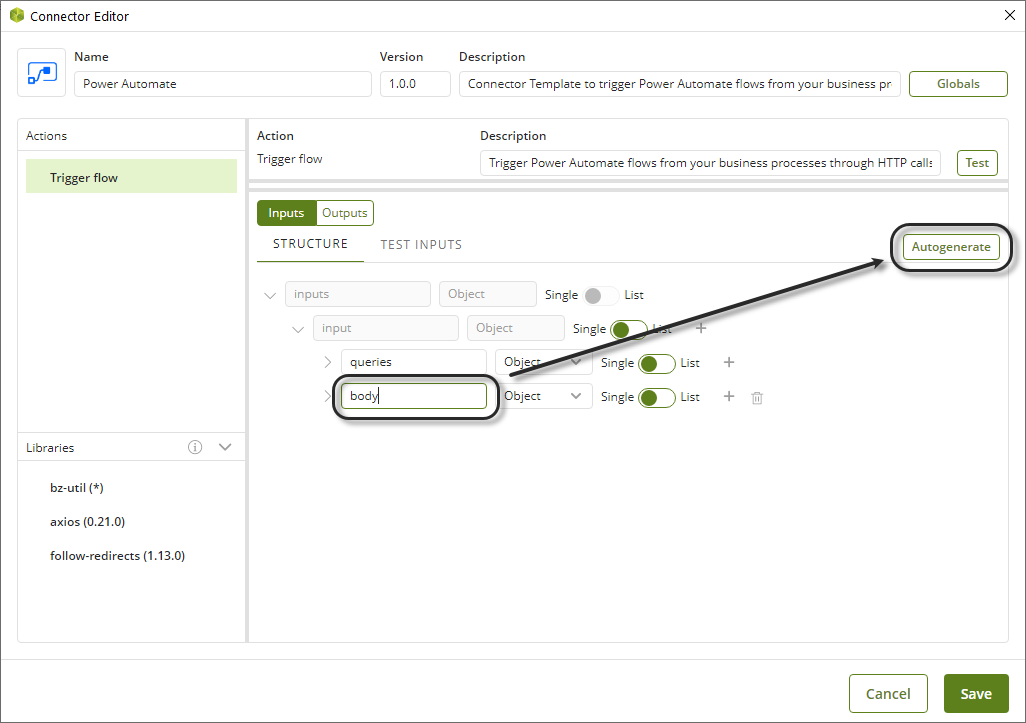1026x723 pixels.
Task: Click the inputs row Object type field
Action: tap(487, 294)
